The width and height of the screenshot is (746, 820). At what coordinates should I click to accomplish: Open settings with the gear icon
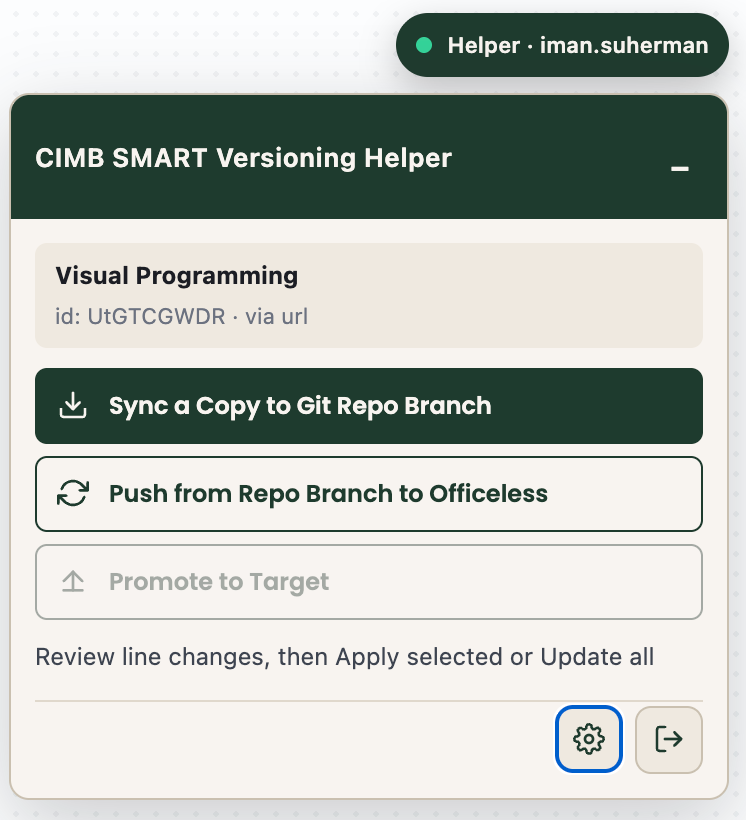click(589, 739)
